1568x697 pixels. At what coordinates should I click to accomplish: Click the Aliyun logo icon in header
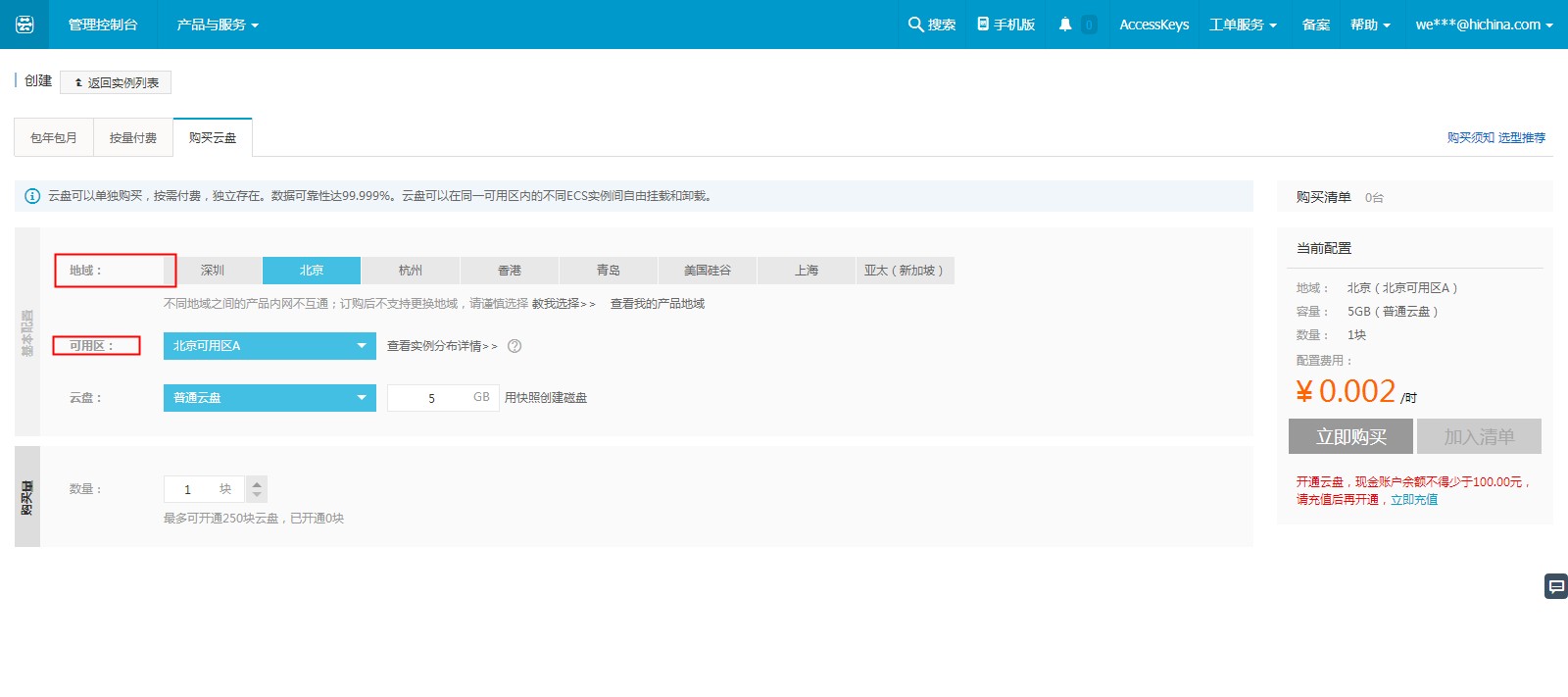24,25
